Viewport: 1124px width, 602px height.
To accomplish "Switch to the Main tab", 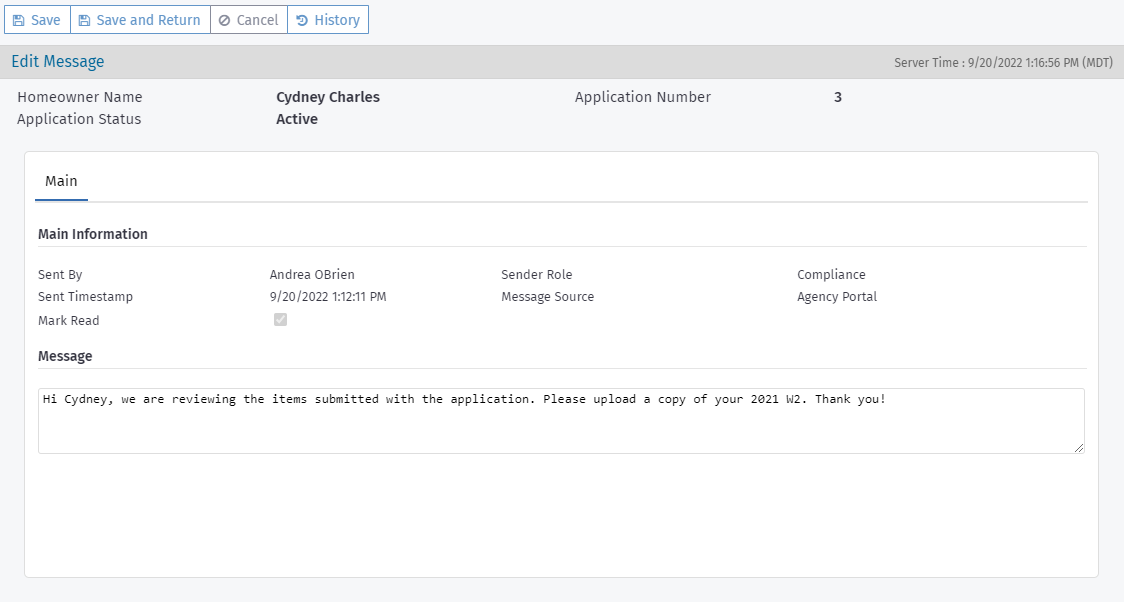I will coord(61,181).
